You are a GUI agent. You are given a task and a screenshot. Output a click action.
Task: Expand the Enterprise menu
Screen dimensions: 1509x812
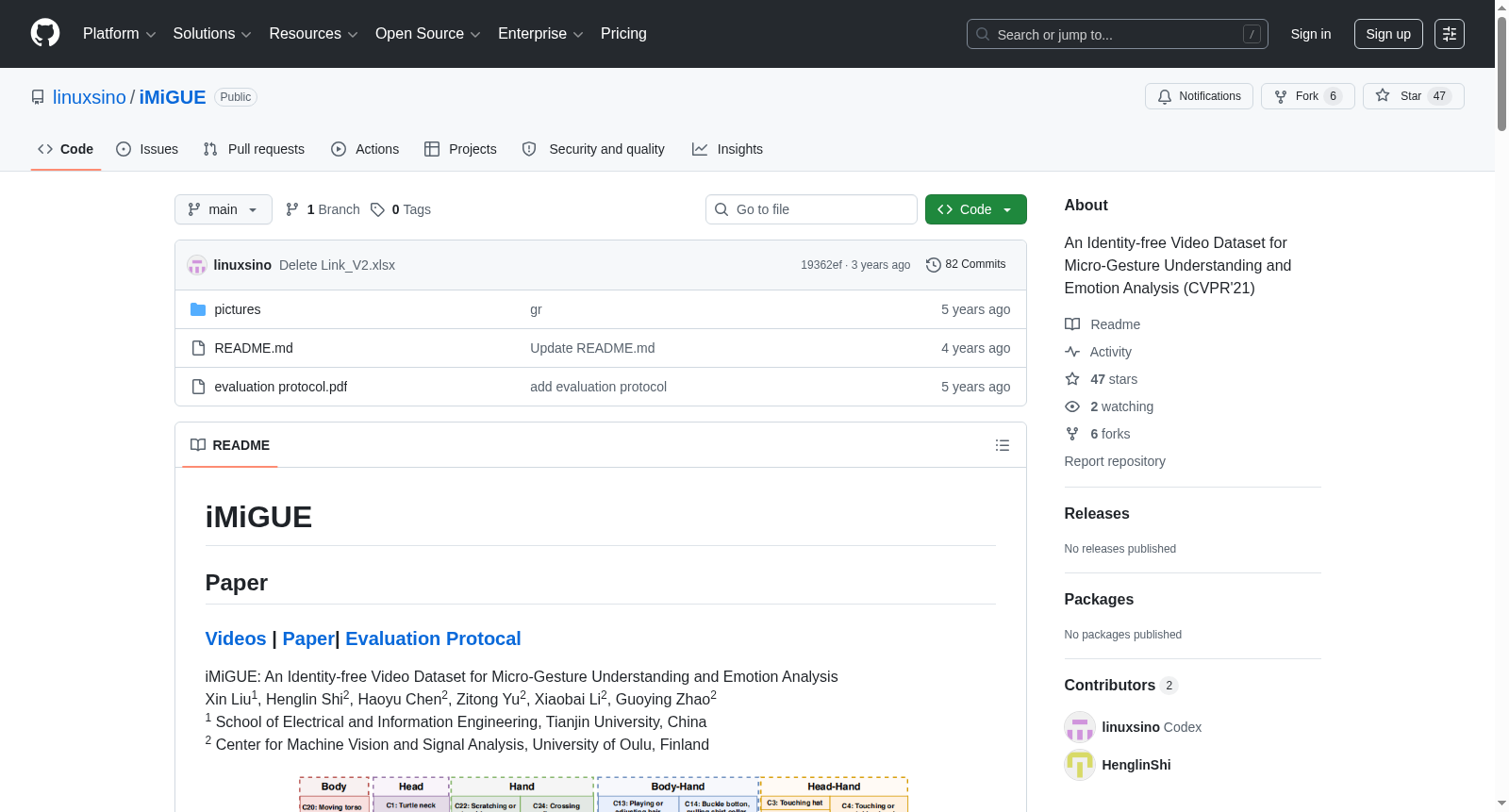click(540, 34)
